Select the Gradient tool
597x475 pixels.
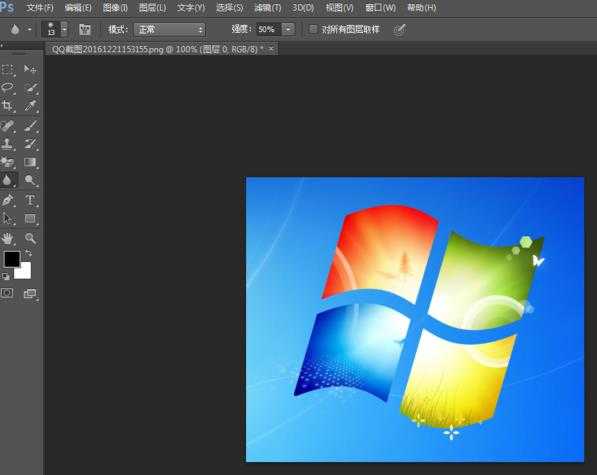[30, 162]
